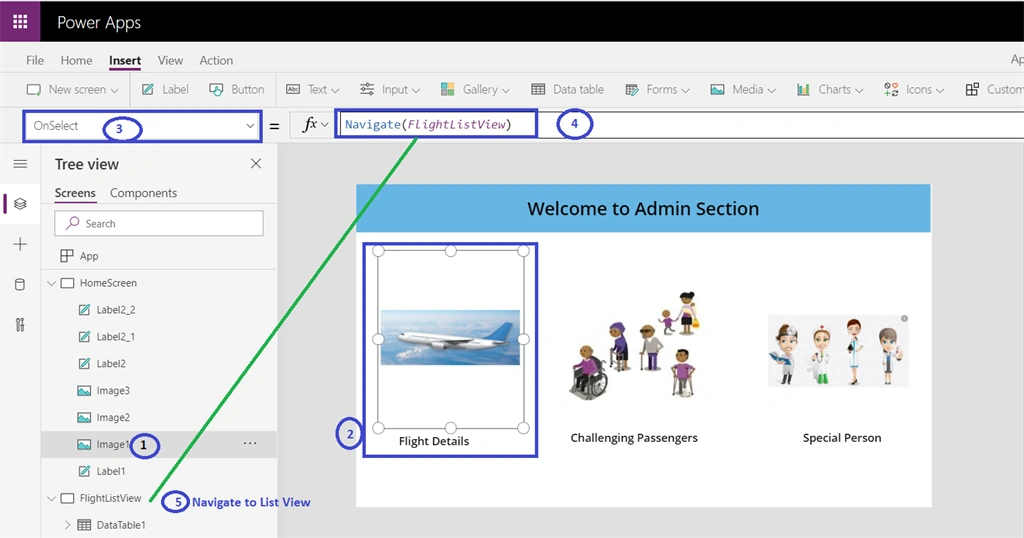
Task: Open the Tree view layers icon
Action: pyautogui.click(x=20, y=204)
